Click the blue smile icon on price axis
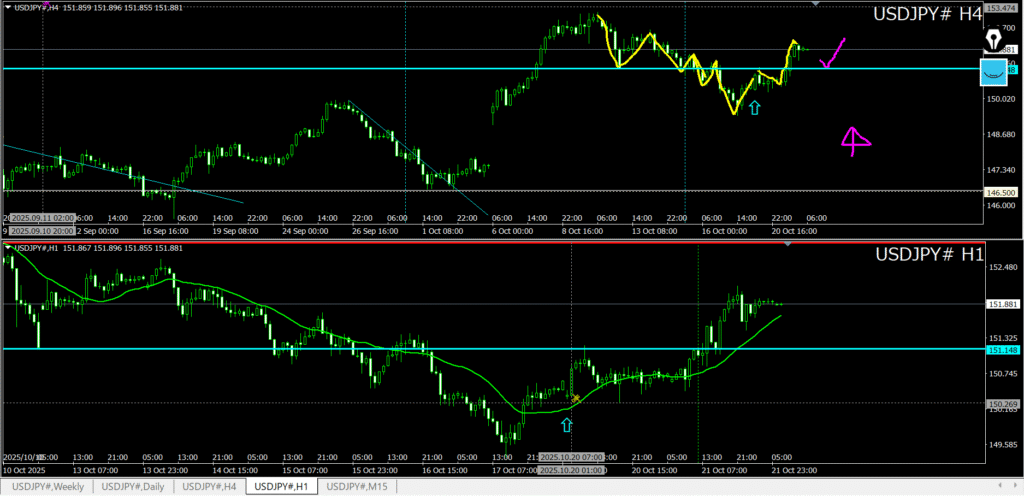 coord(993,72)
